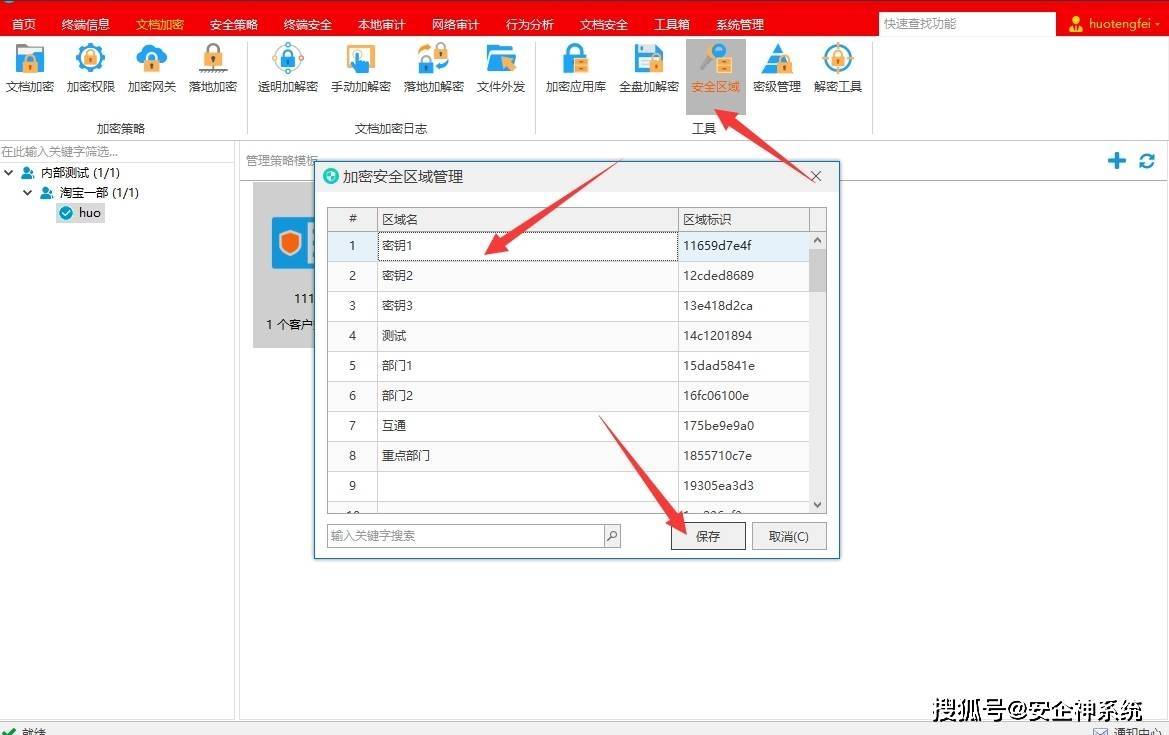Click the 保存 button in the dialog

click(x=707, y=536)
